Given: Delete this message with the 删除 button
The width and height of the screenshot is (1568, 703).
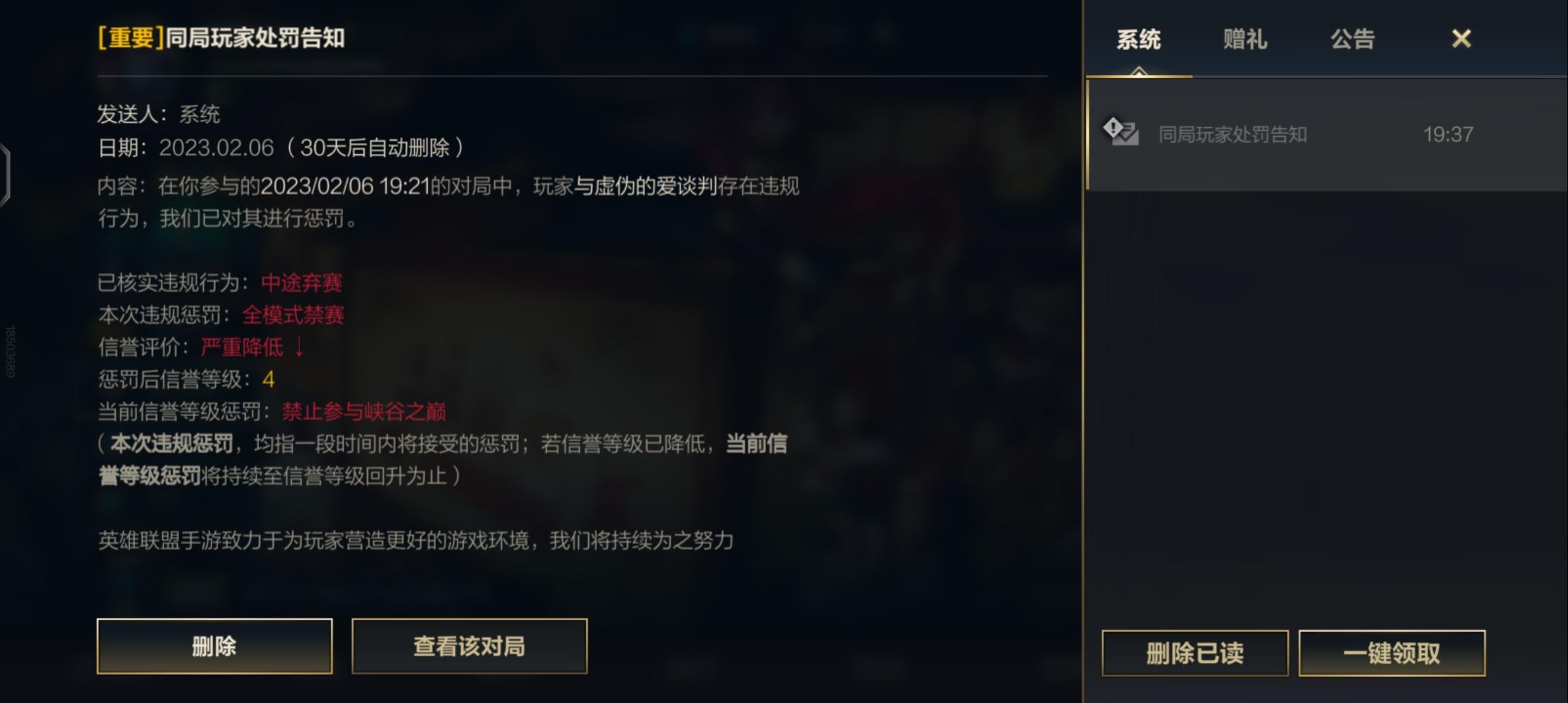Looking at the screenshot, I should tap(214, 646).
